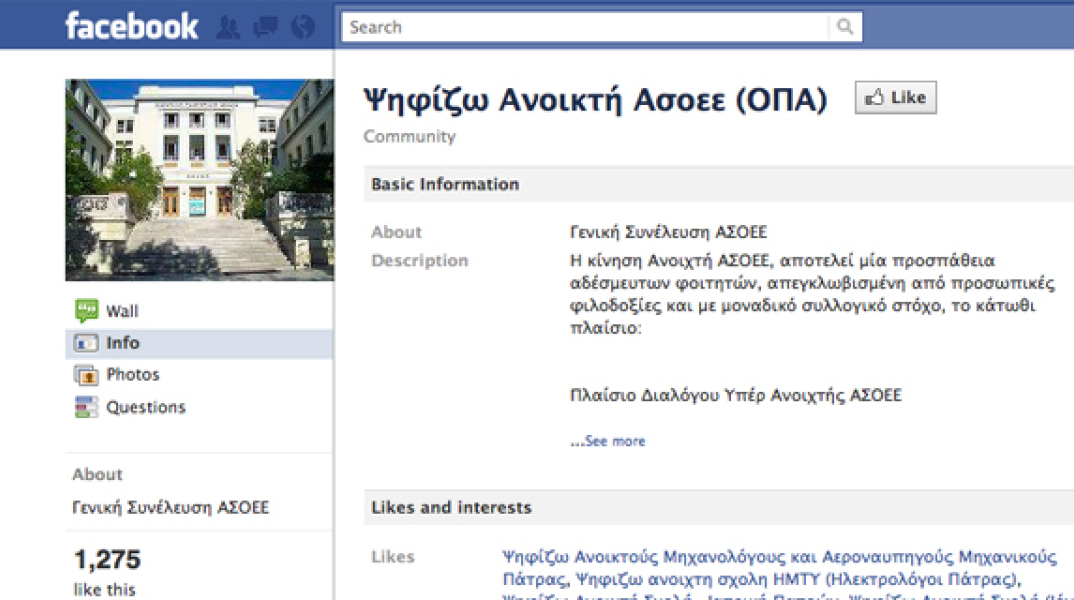This screenshot has height=600, width=1074.
Task: Select the Info item in the sidebar
Action: [122, 343]
